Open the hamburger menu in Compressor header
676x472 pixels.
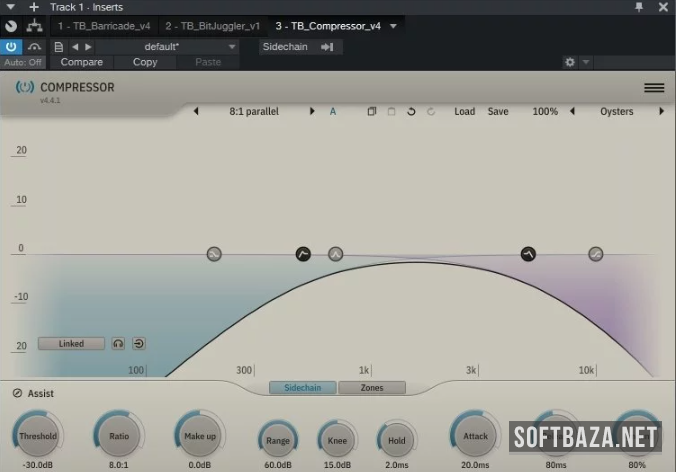tap(654, 88)
